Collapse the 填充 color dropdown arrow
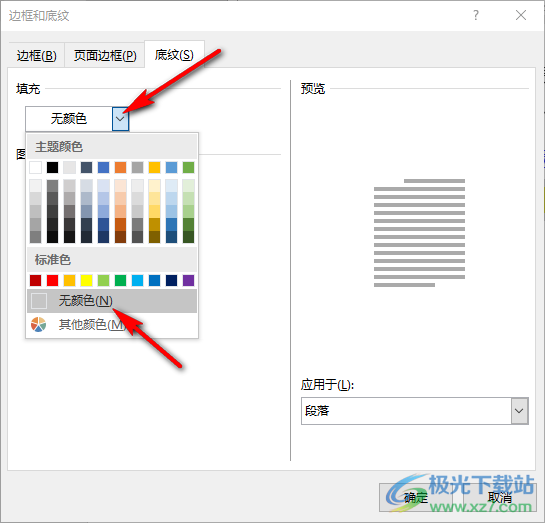This screenshot has height=523, width=545. tap(120, 119)
